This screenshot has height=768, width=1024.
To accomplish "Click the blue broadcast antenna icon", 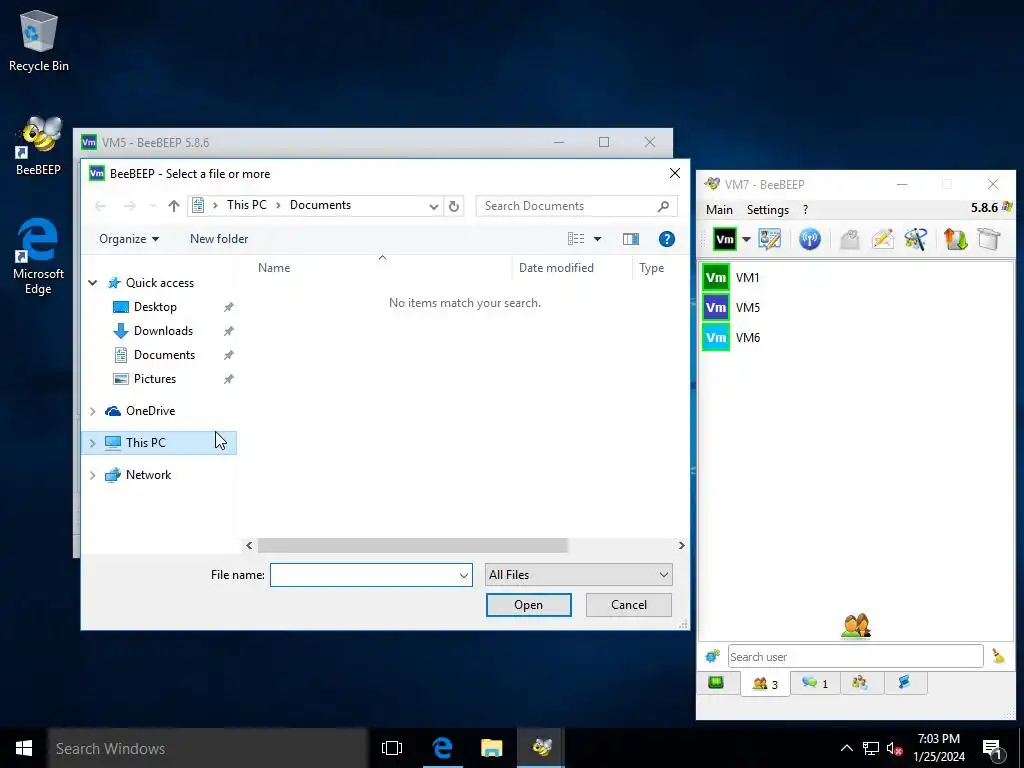I will click(810, 239).
